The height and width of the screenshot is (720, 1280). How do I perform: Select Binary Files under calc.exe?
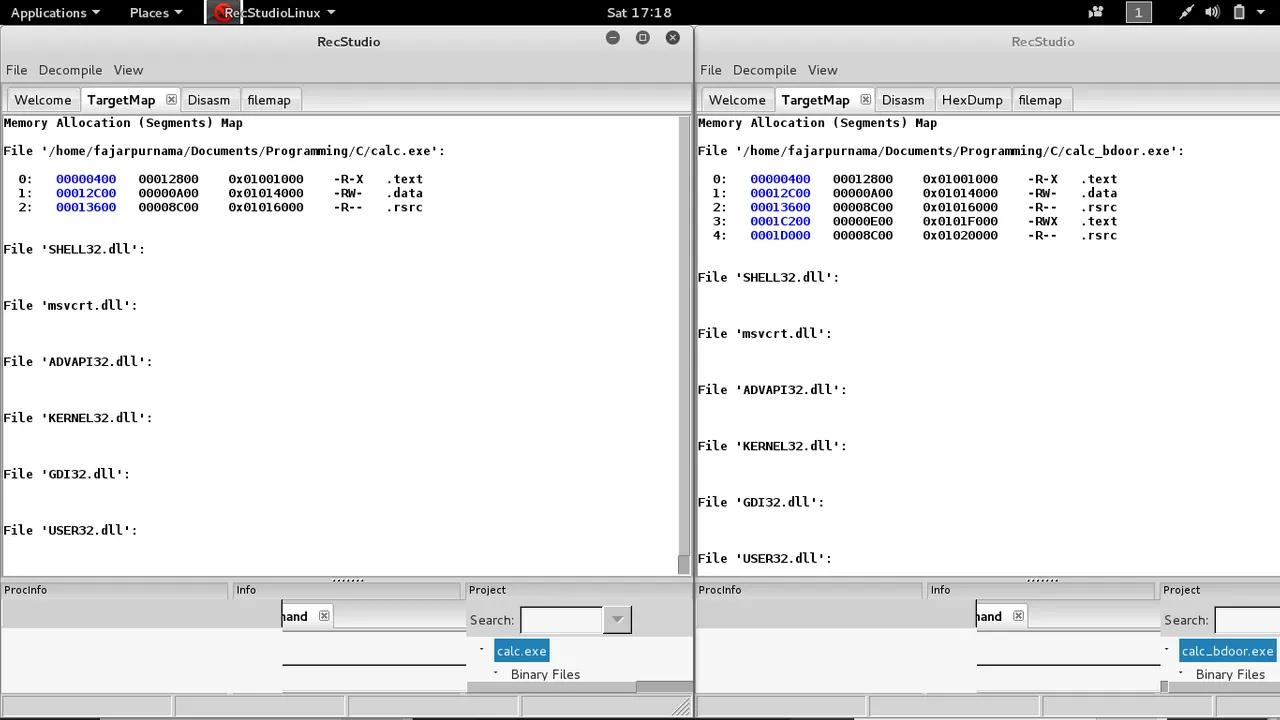click(x=545, y=674)
